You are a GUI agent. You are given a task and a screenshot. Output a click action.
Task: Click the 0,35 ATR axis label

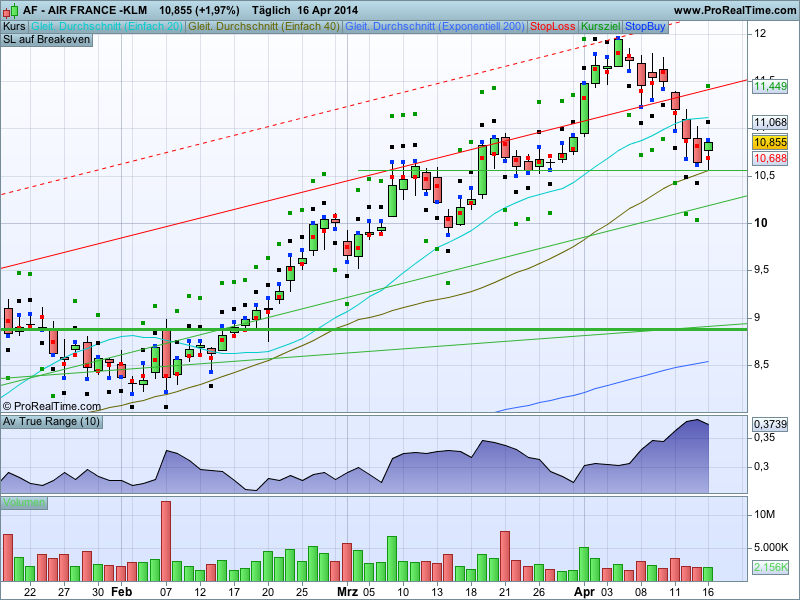764,437
